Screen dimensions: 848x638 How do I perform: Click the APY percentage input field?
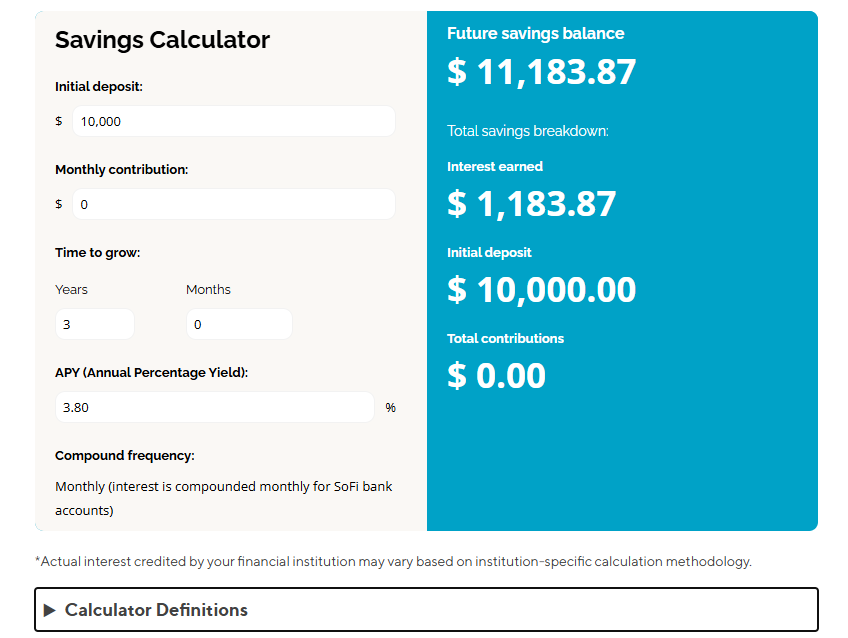[214, 407]
